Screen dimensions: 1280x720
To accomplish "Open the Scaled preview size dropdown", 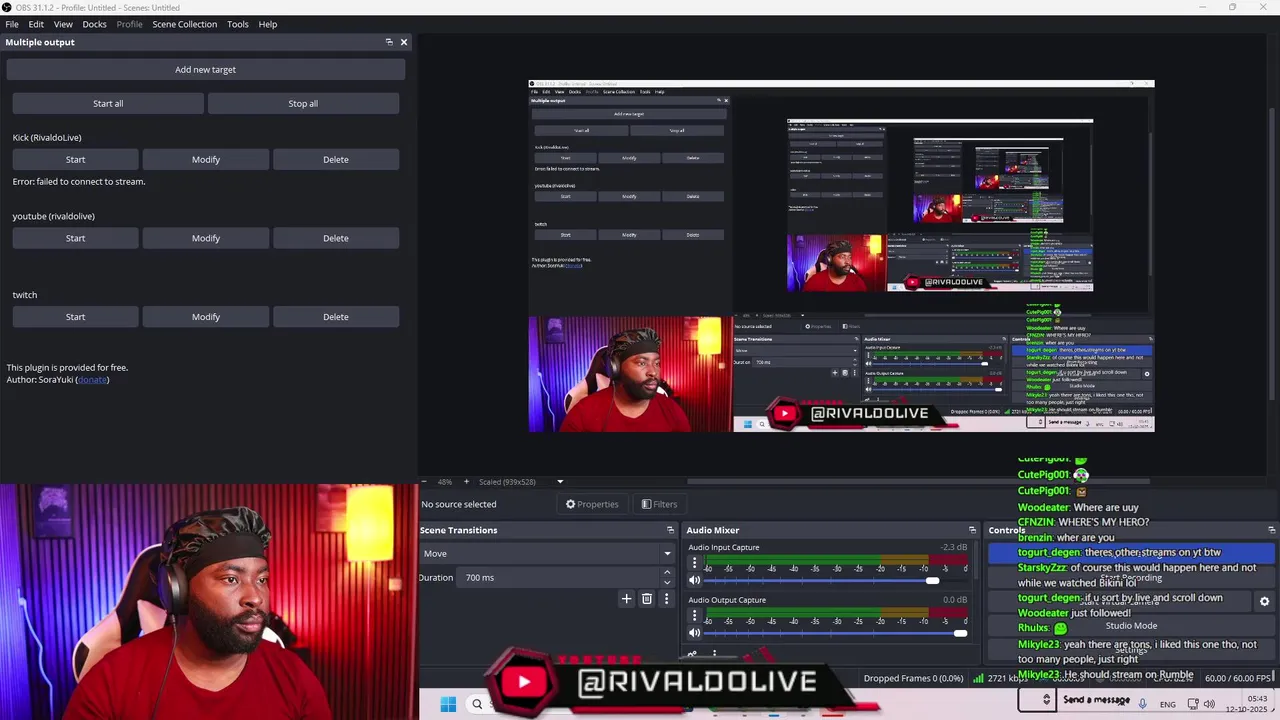I will click(560, 482).
